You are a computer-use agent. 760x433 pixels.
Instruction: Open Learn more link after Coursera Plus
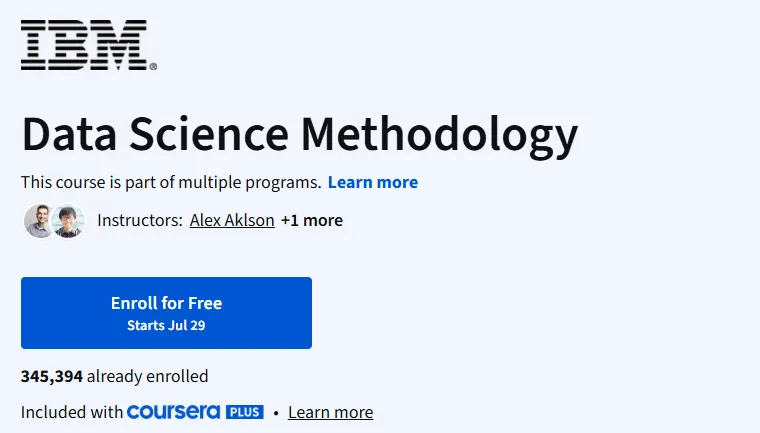pyautogui.click(x=331, y=412)
